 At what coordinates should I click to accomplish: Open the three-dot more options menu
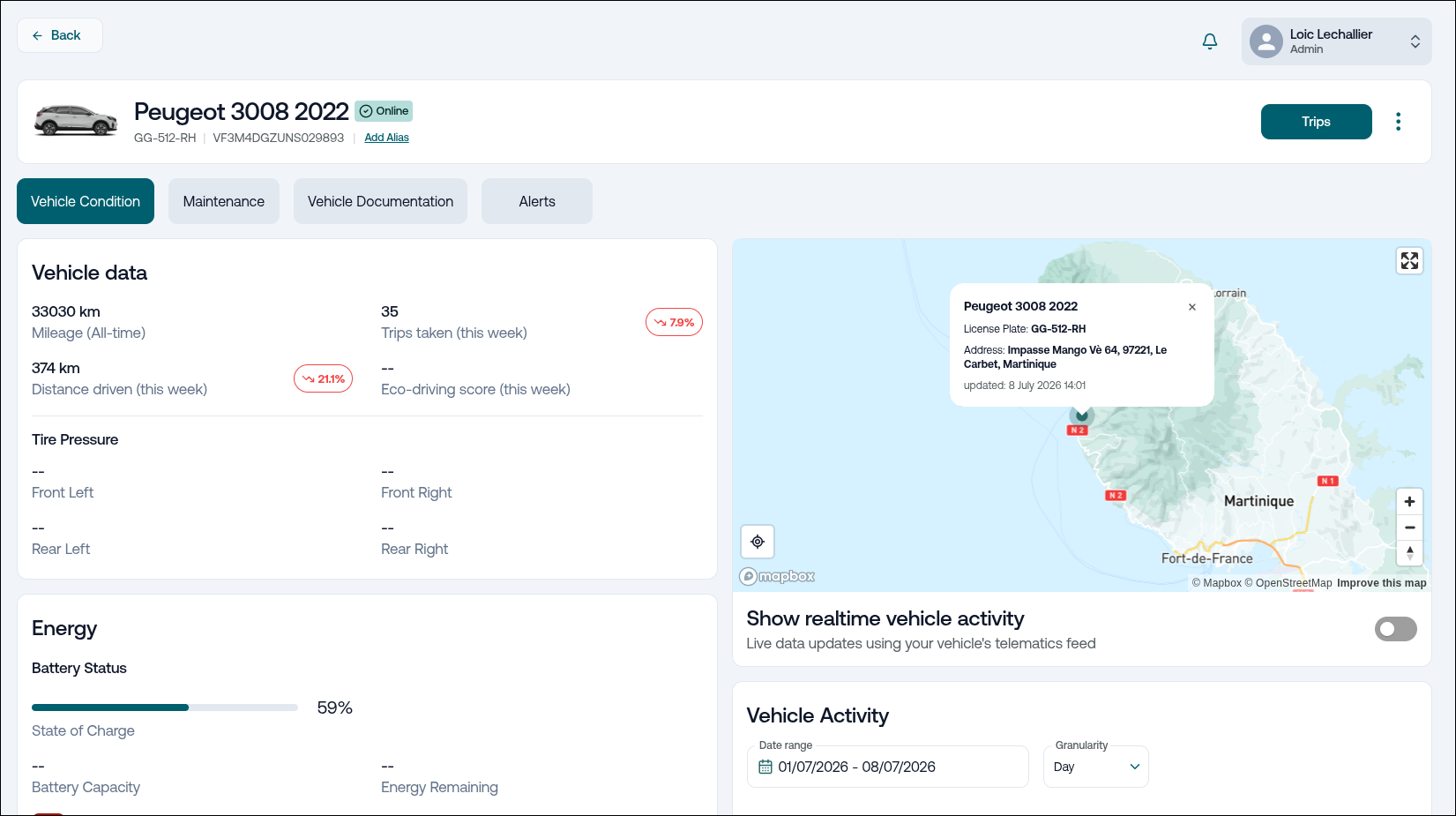point(1398,122)
